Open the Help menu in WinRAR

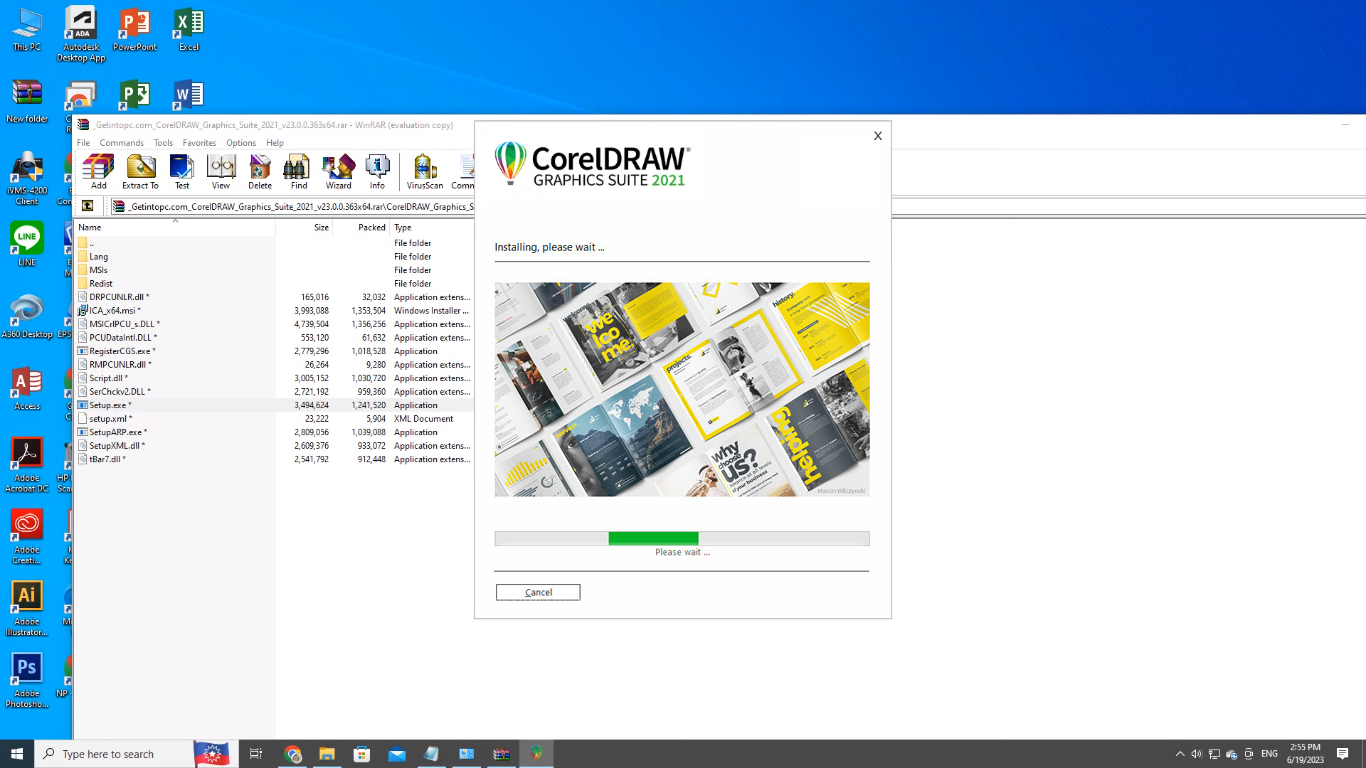pos(275,143)
